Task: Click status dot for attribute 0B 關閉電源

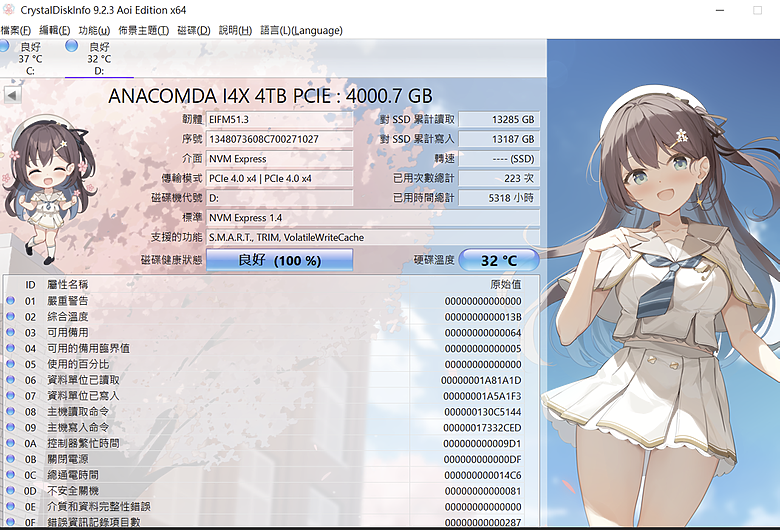Action: (x=10, y=459)
